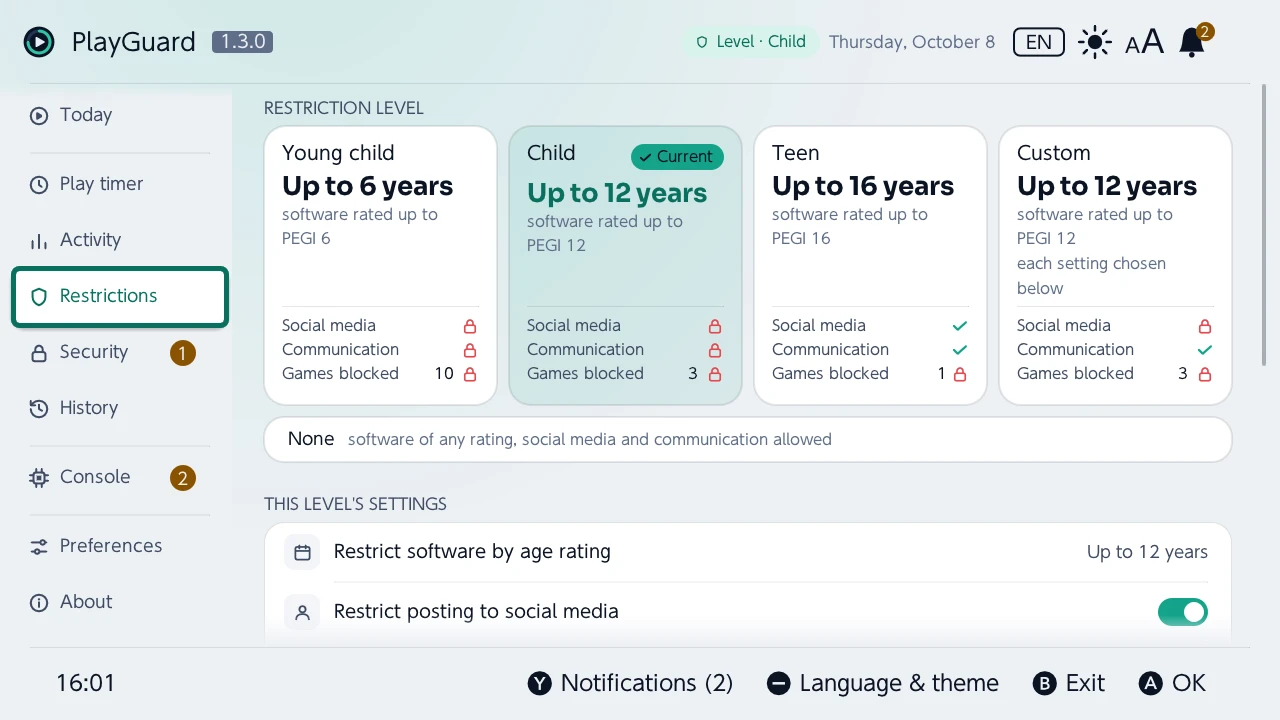Click the main panel scrollbar
This screenshot has height=720, width=1280.
1265,225
